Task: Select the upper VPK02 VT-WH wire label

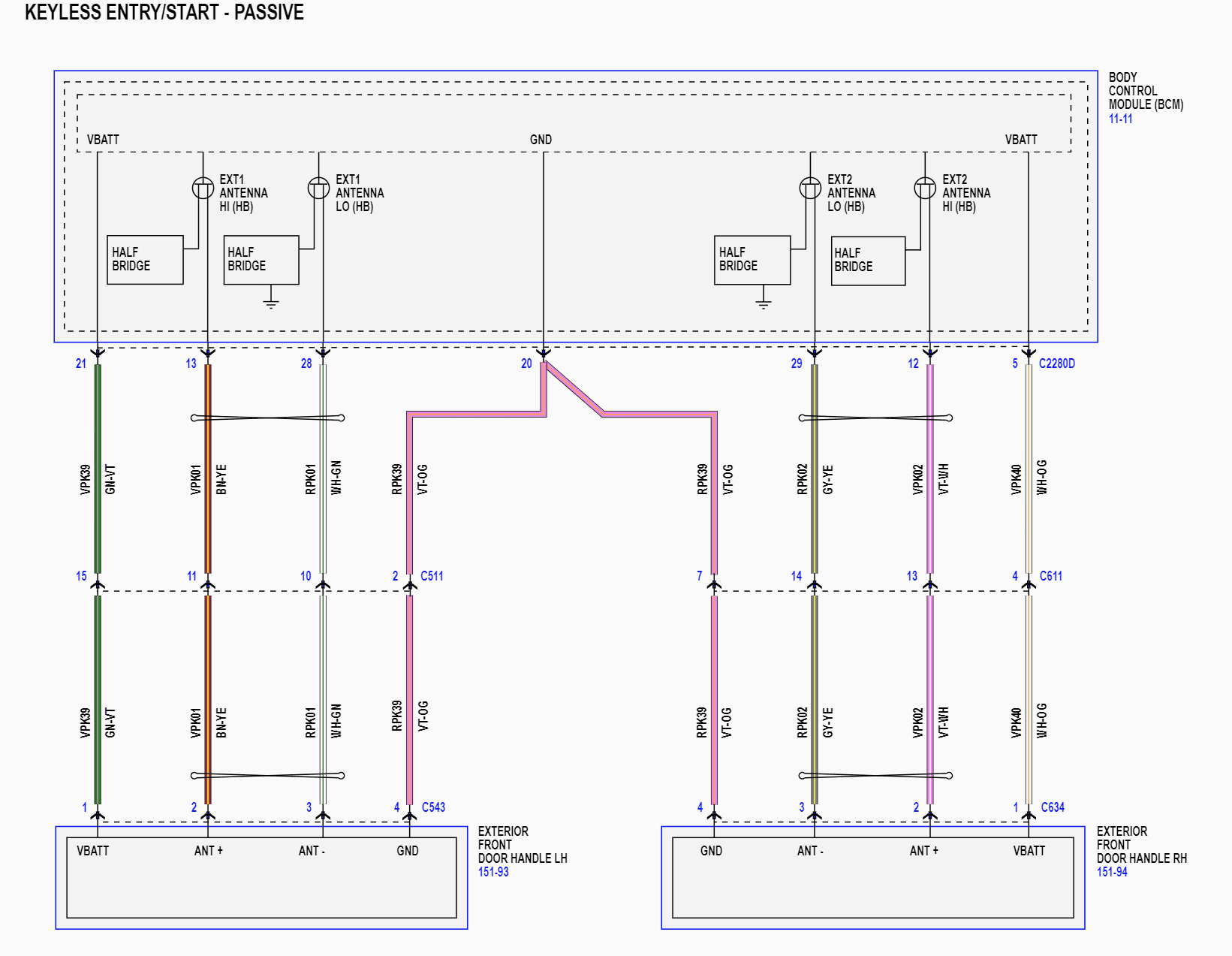Action: tap(930, 479)
